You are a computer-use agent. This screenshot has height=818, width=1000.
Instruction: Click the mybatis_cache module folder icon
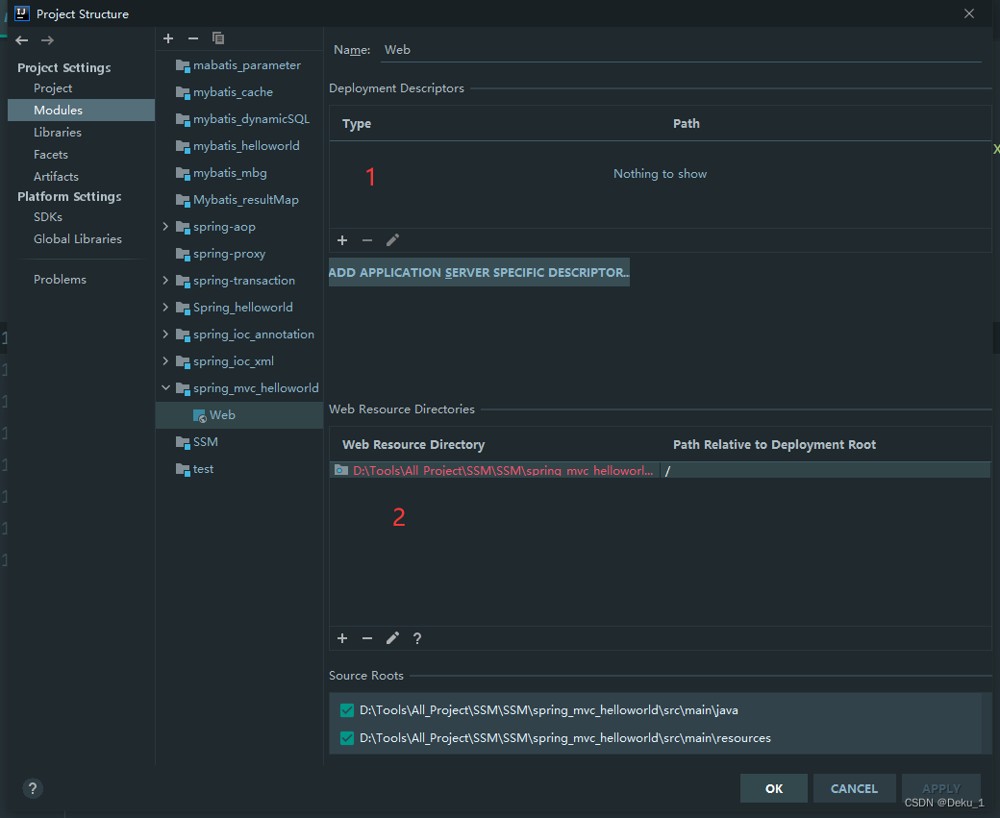(182, 92)
